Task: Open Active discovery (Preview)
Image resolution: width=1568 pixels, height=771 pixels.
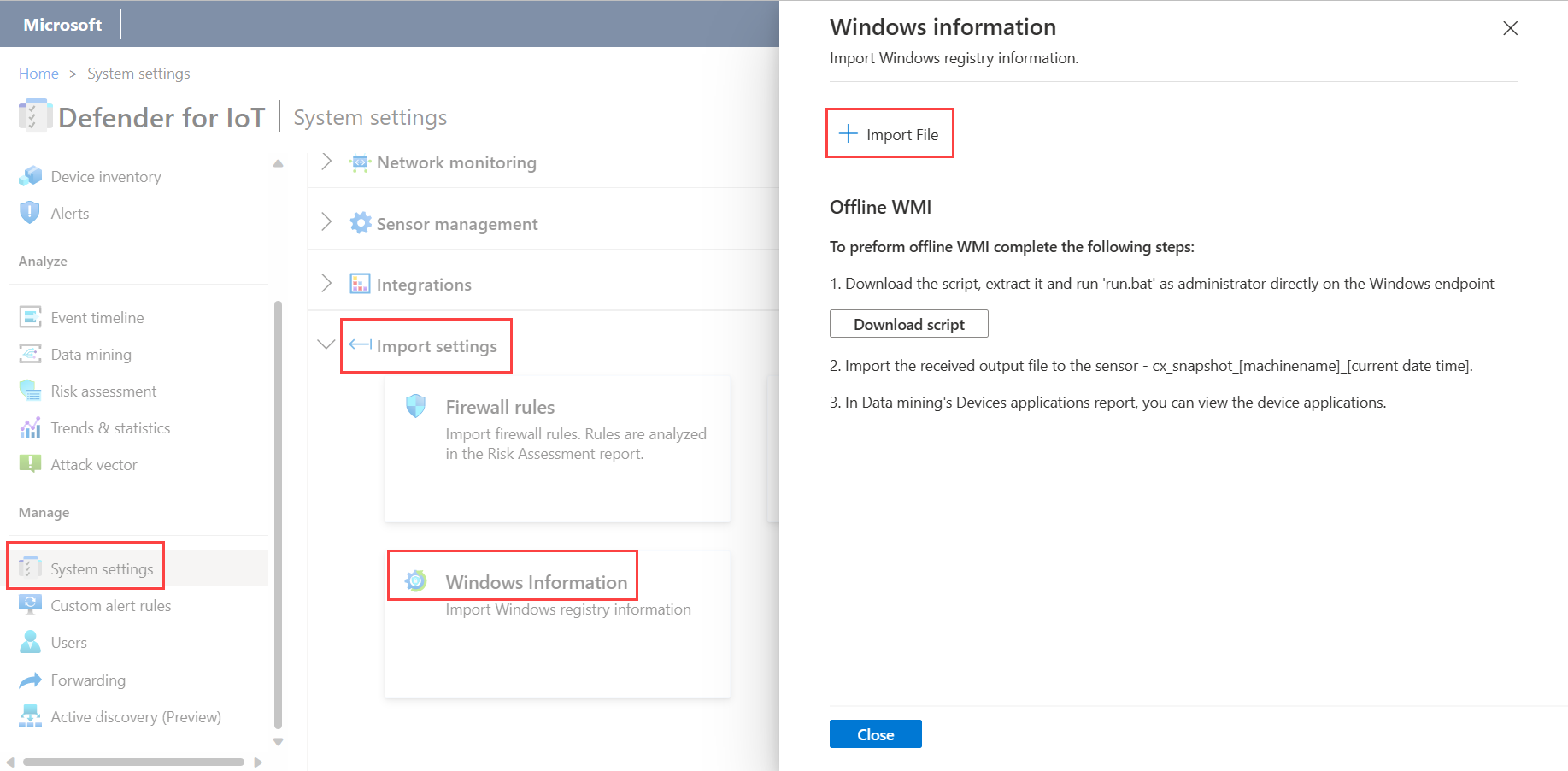Action: tap(136, 717)
